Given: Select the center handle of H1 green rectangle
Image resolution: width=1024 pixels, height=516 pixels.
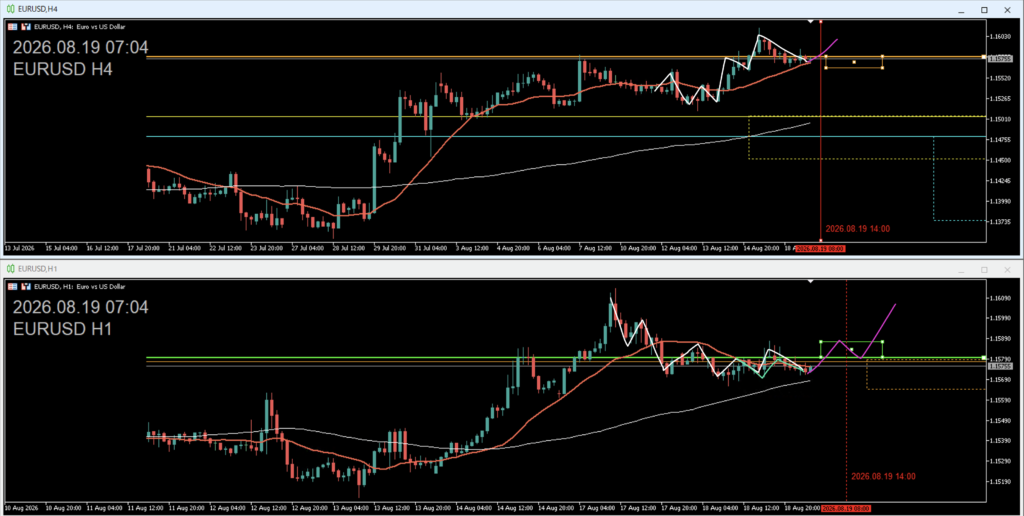Looking at the screenshot, I should tap(852, 349).
